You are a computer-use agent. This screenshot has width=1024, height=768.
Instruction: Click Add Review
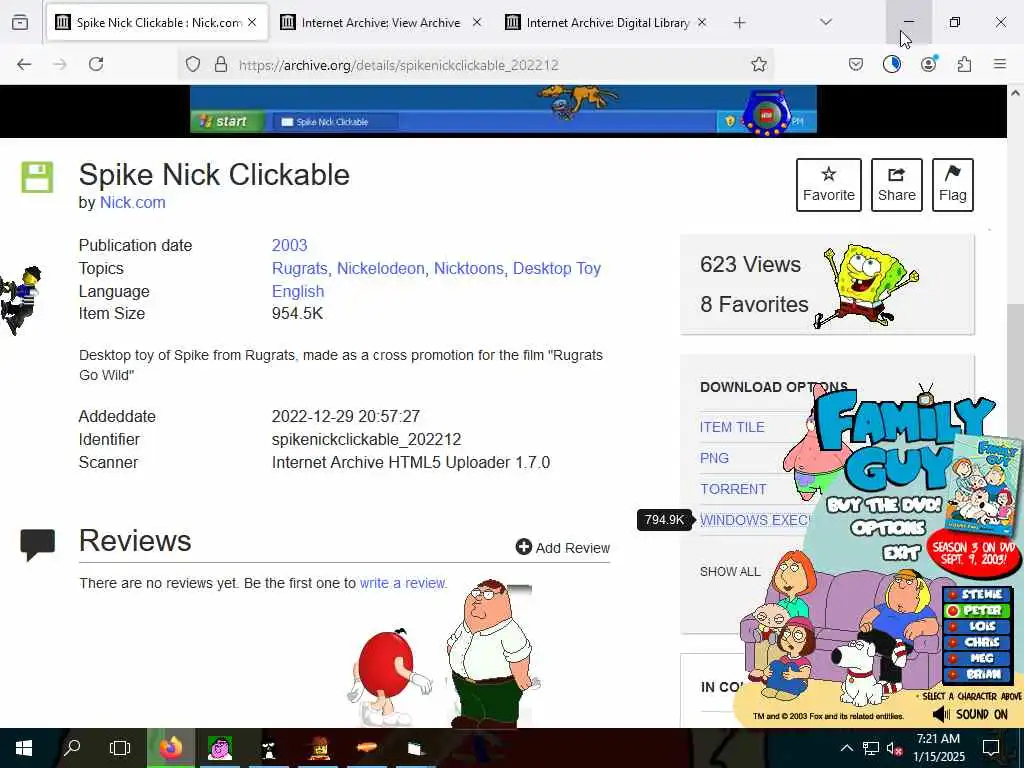[562, 547]
